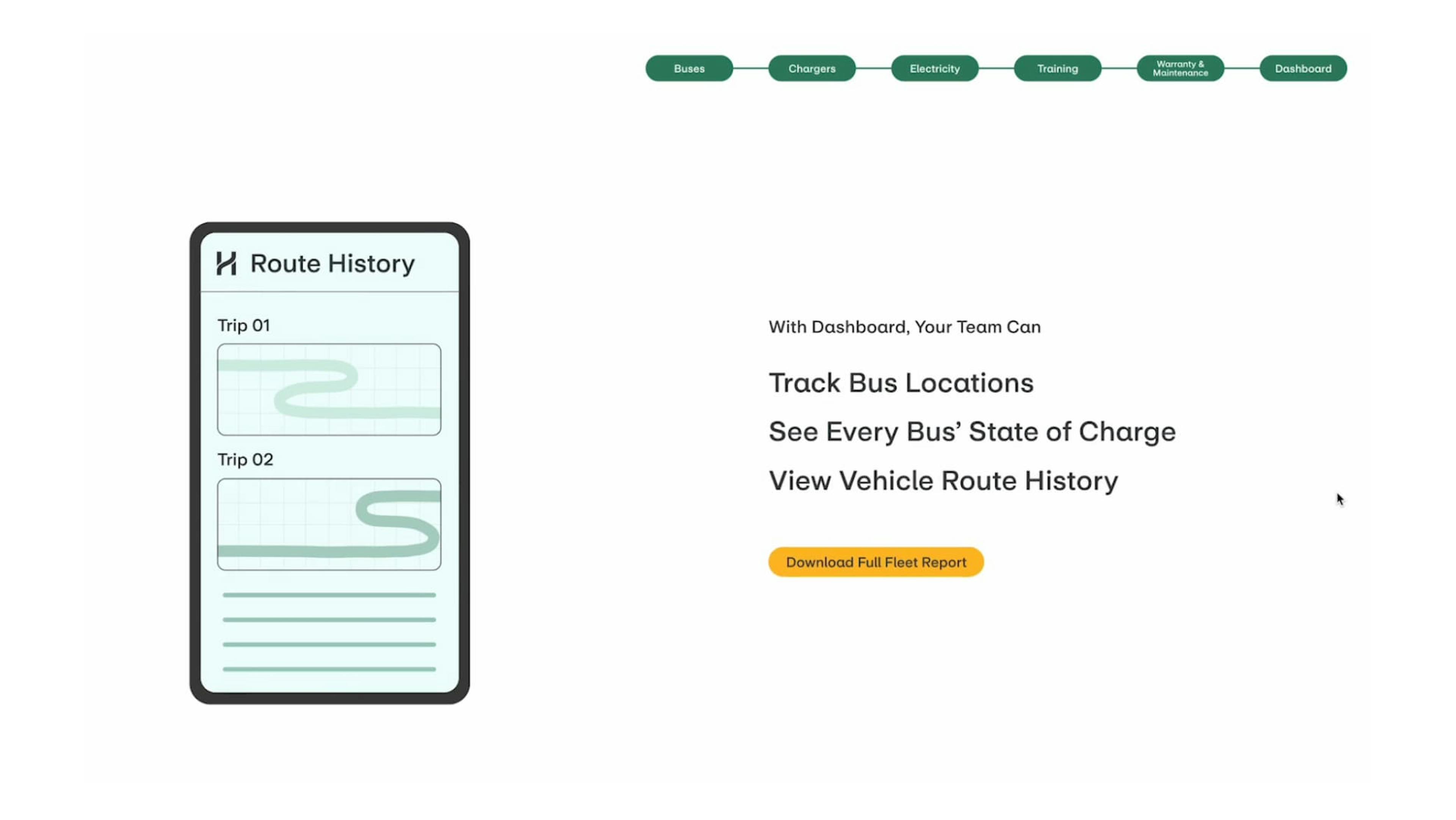The width and height of the screenshot is (1456, 820).
Task: Switch to the Training step
Action: coord(1057,68)
